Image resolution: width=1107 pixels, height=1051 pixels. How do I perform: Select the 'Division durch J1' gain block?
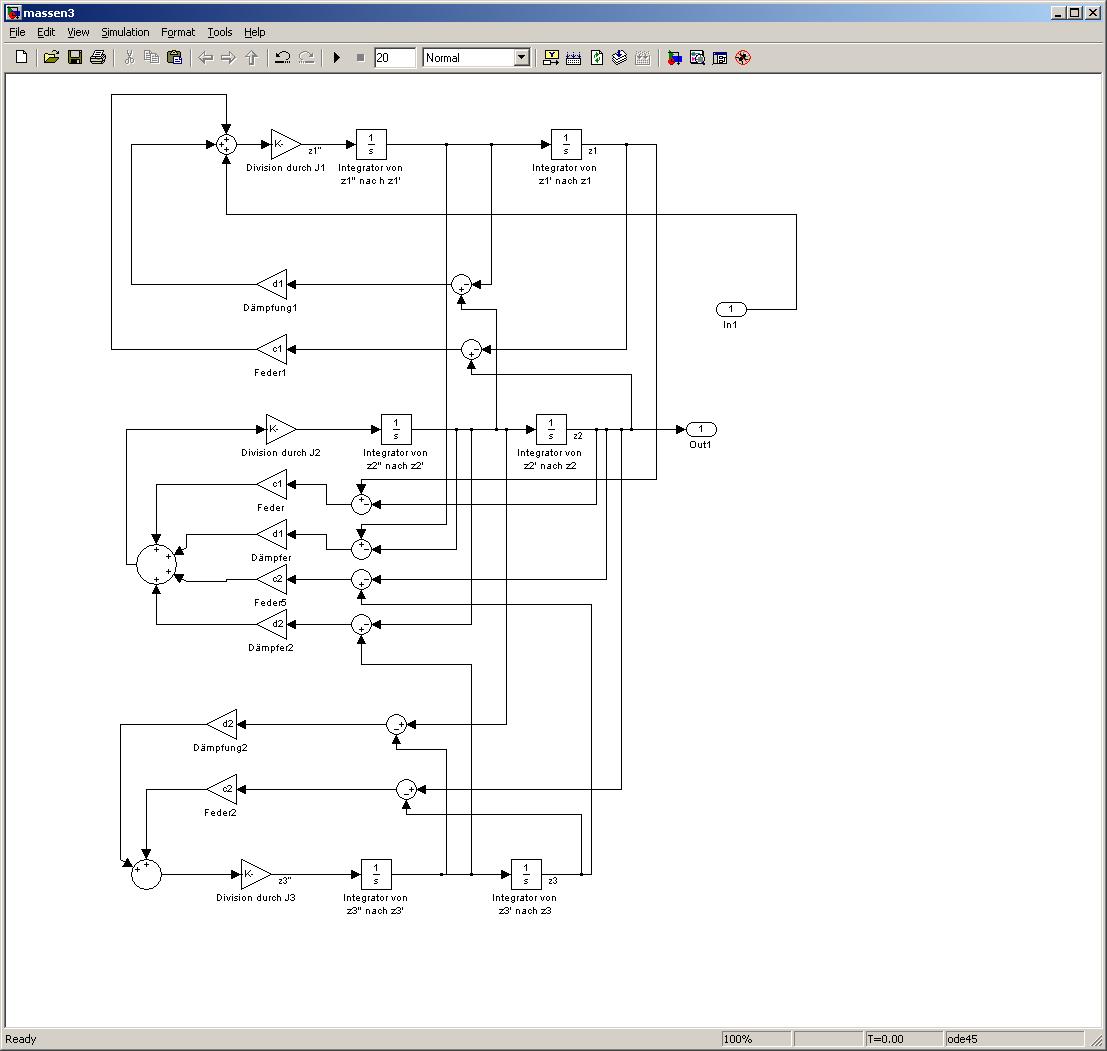pyautogui.click(x=285, y=144)
